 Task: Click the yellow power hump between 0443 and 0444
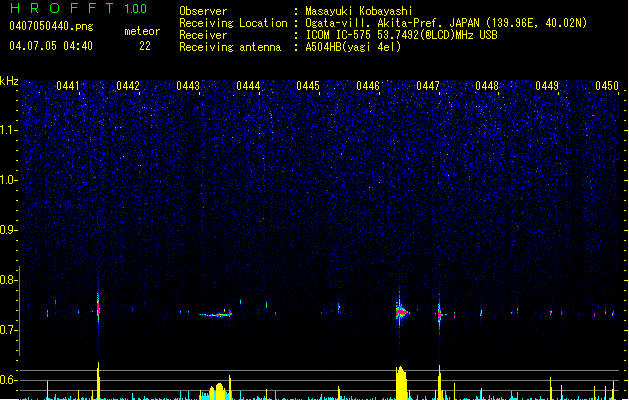coord(217,392)
